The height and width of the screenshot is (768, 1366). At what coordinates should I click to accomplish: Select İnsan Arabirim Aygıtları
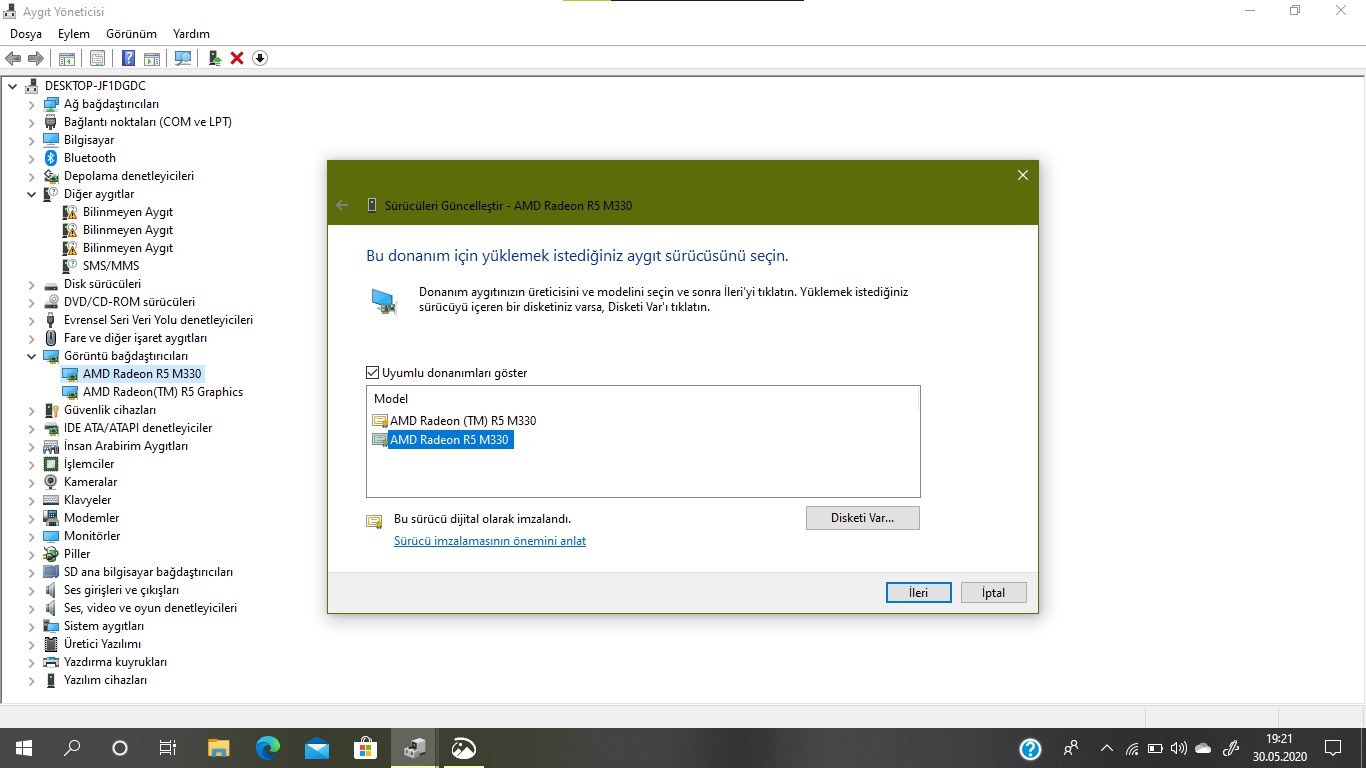[126, 446]
